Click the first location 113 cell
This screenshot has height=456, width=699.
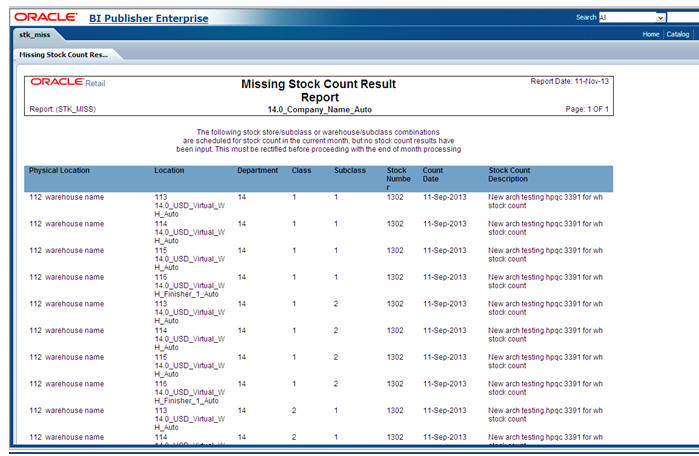click(x=189, y=205)
